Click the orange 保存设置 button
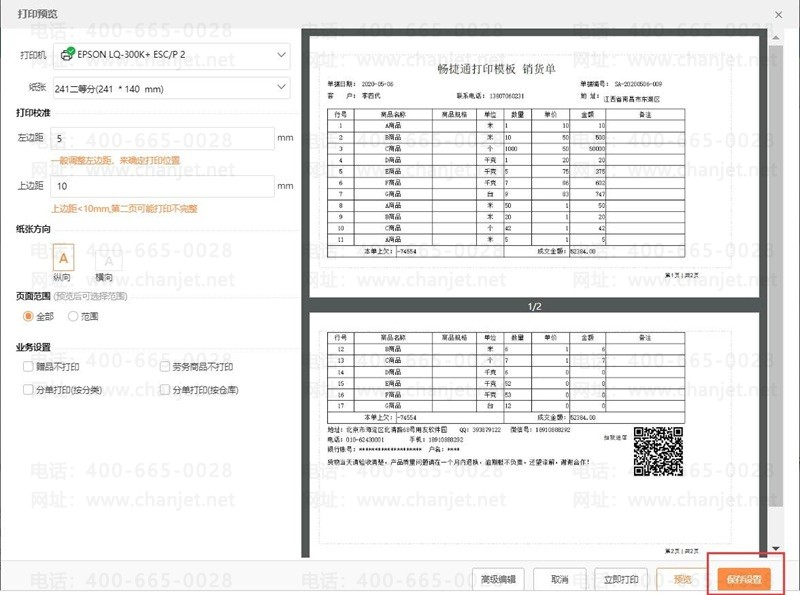 (744, 579)
